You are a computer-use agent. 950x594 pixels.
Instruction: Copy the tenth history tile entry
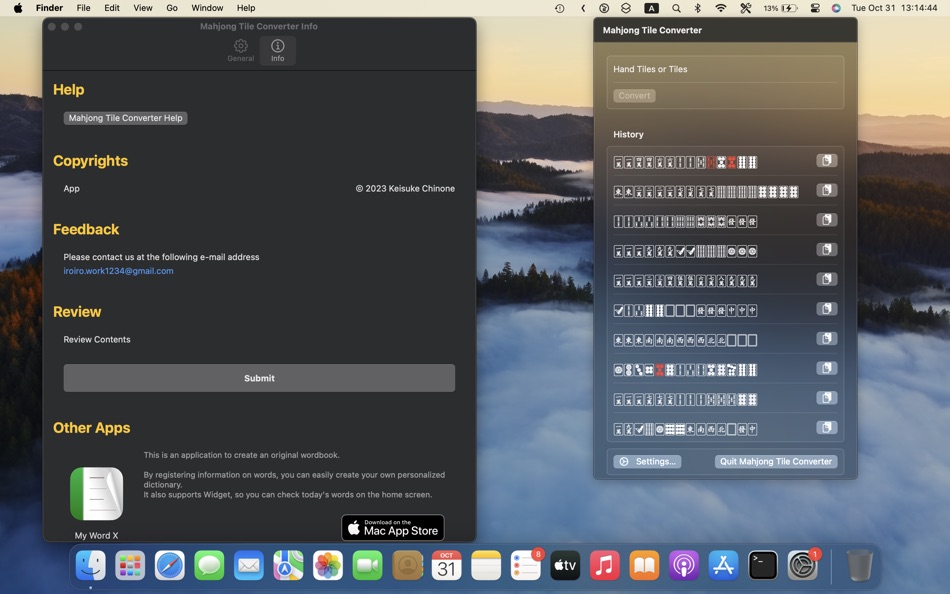tap(826, 428)
